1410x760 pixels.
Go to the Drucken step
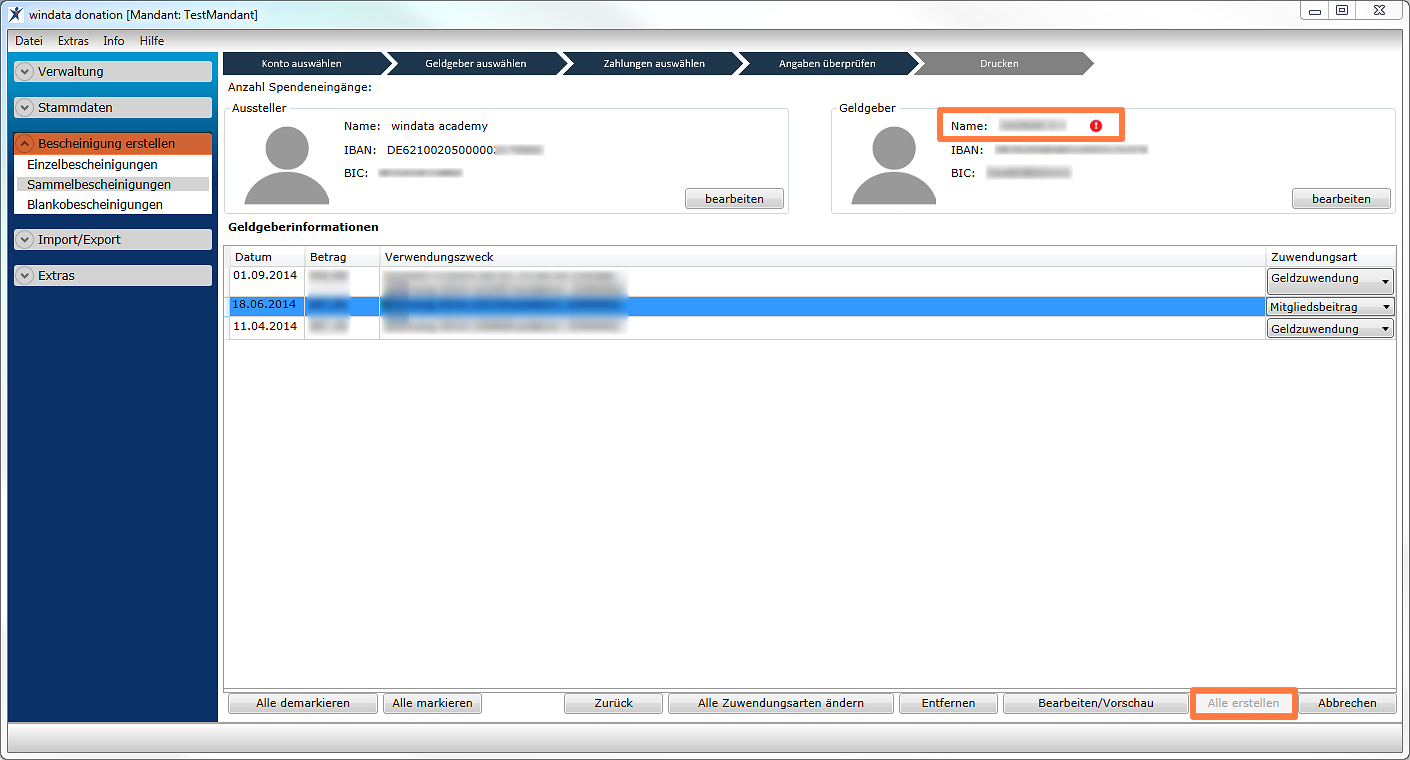(x=1000, y=64)
